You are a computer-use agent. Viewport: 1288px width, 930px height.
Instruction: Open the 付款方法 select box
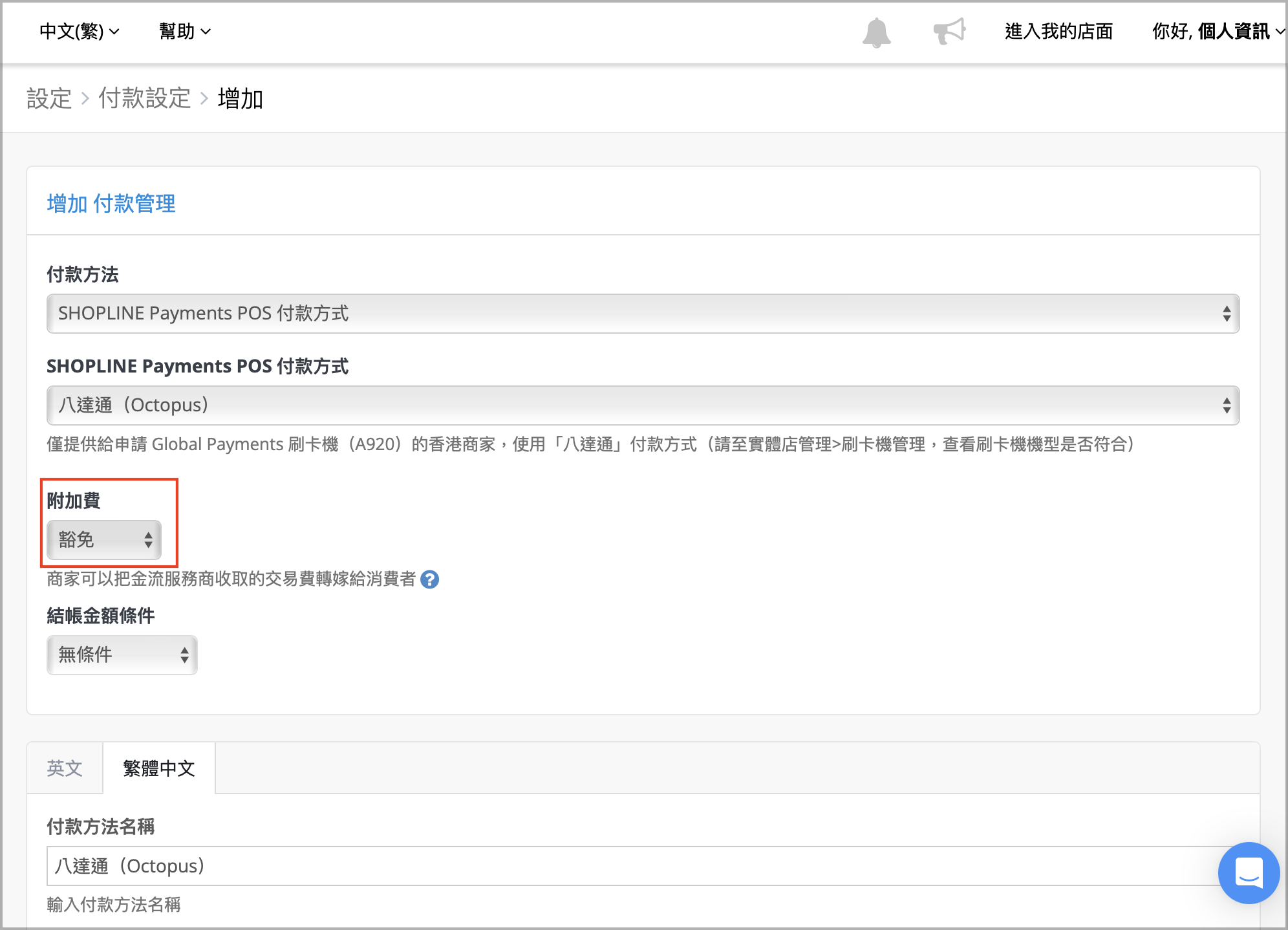coord(643,314)
